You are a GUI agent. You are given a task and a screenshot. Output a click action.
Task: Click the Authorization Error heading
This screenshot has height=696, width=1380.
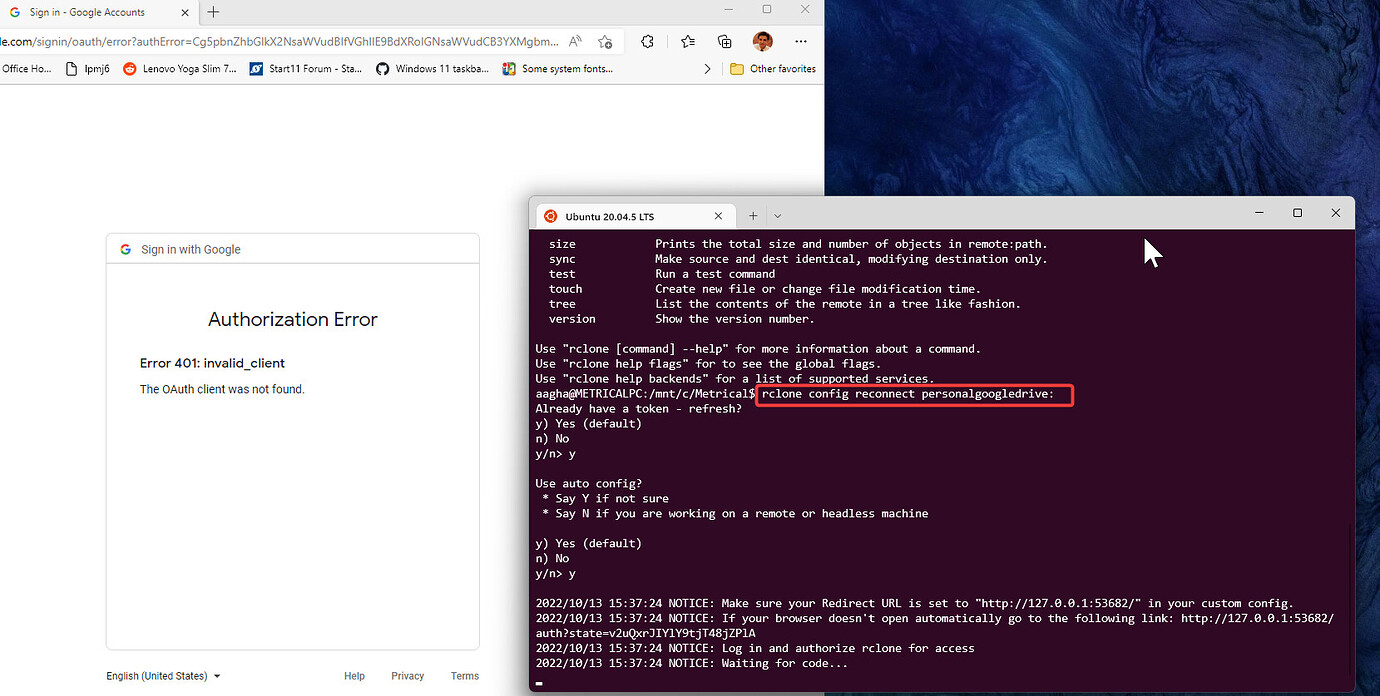point(293,320)
